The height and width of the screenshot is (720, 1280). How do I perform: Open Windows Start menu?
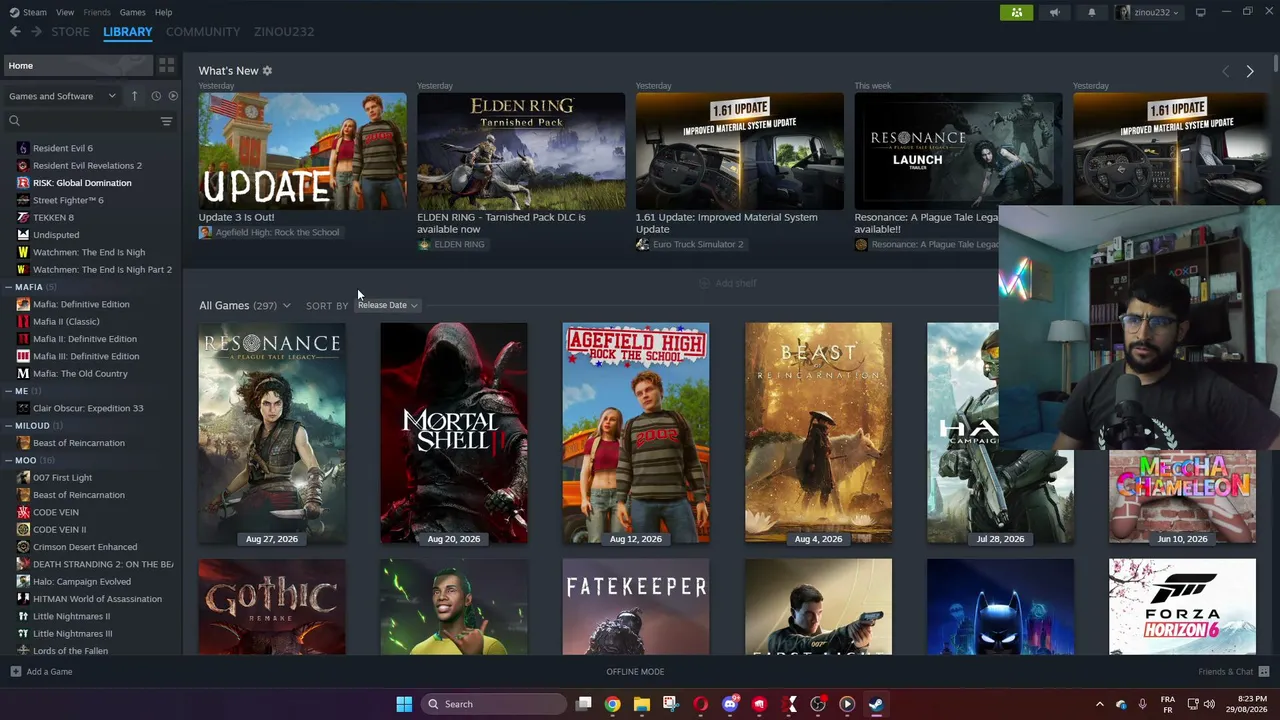coord(404,704)
